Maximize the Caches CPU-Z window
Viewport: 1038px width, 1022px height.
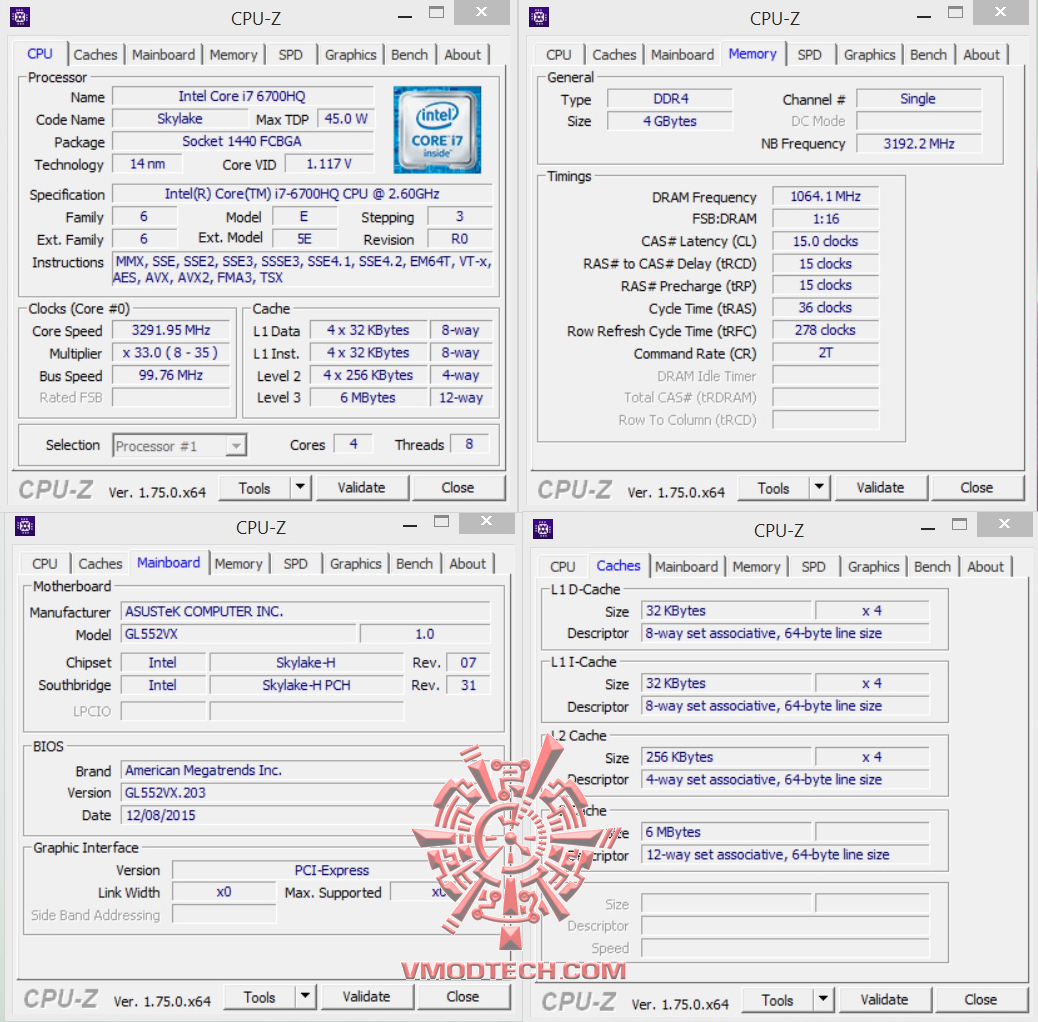click(959, 525)
